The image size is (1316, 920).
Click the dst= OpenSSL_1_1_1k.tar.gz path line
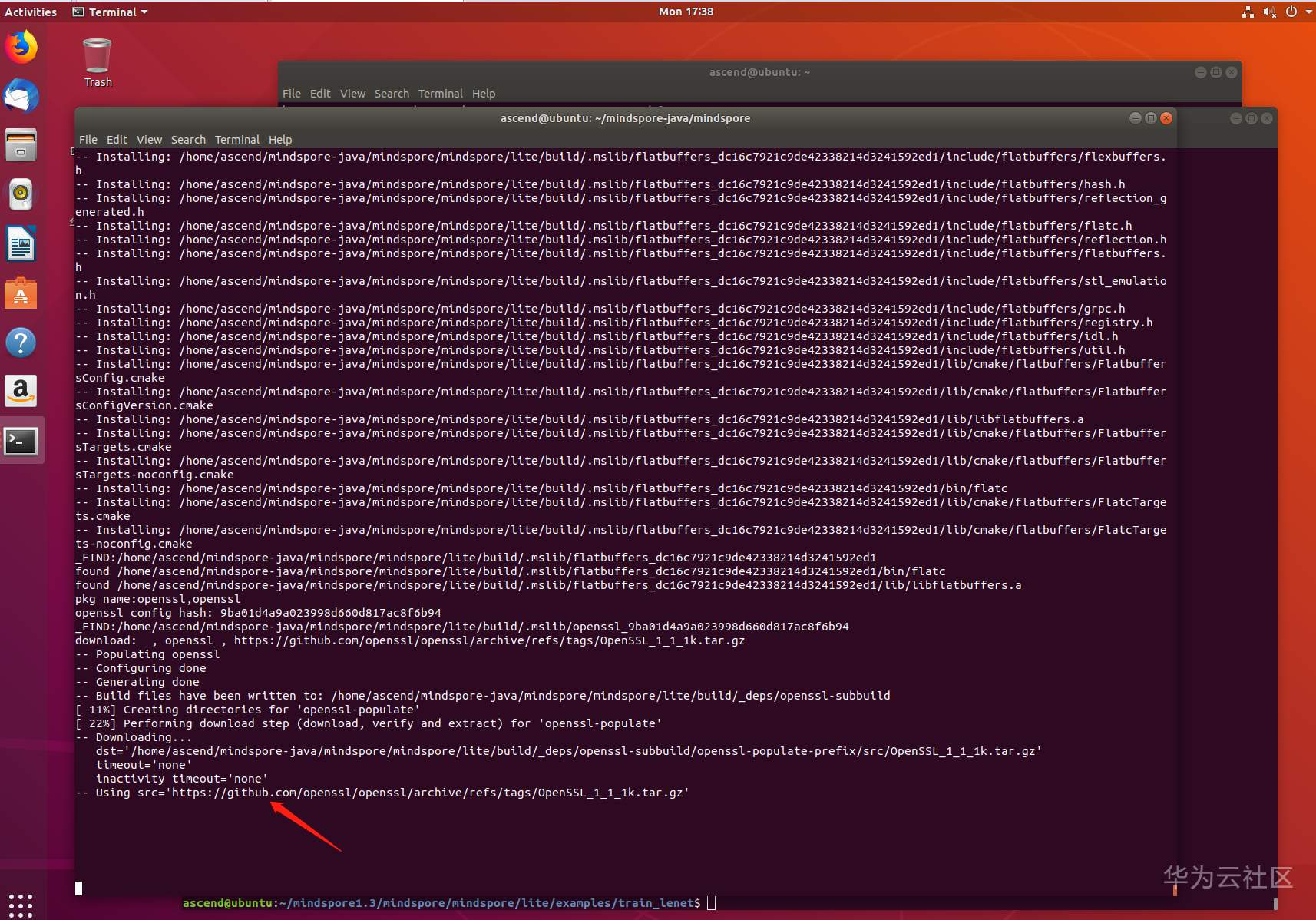(568, 751)
